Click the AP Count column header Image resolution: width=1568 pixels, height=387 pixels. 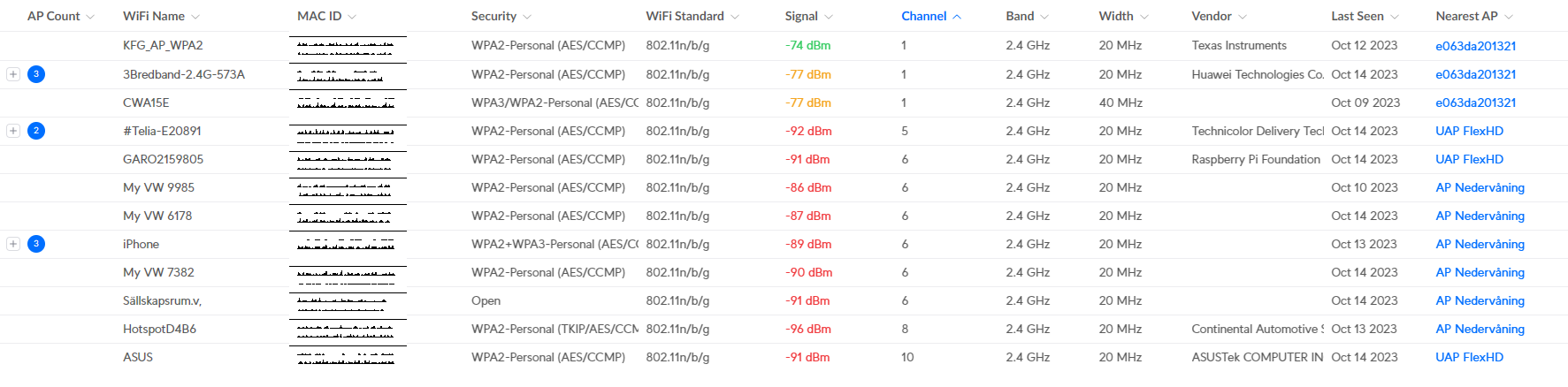54,16
